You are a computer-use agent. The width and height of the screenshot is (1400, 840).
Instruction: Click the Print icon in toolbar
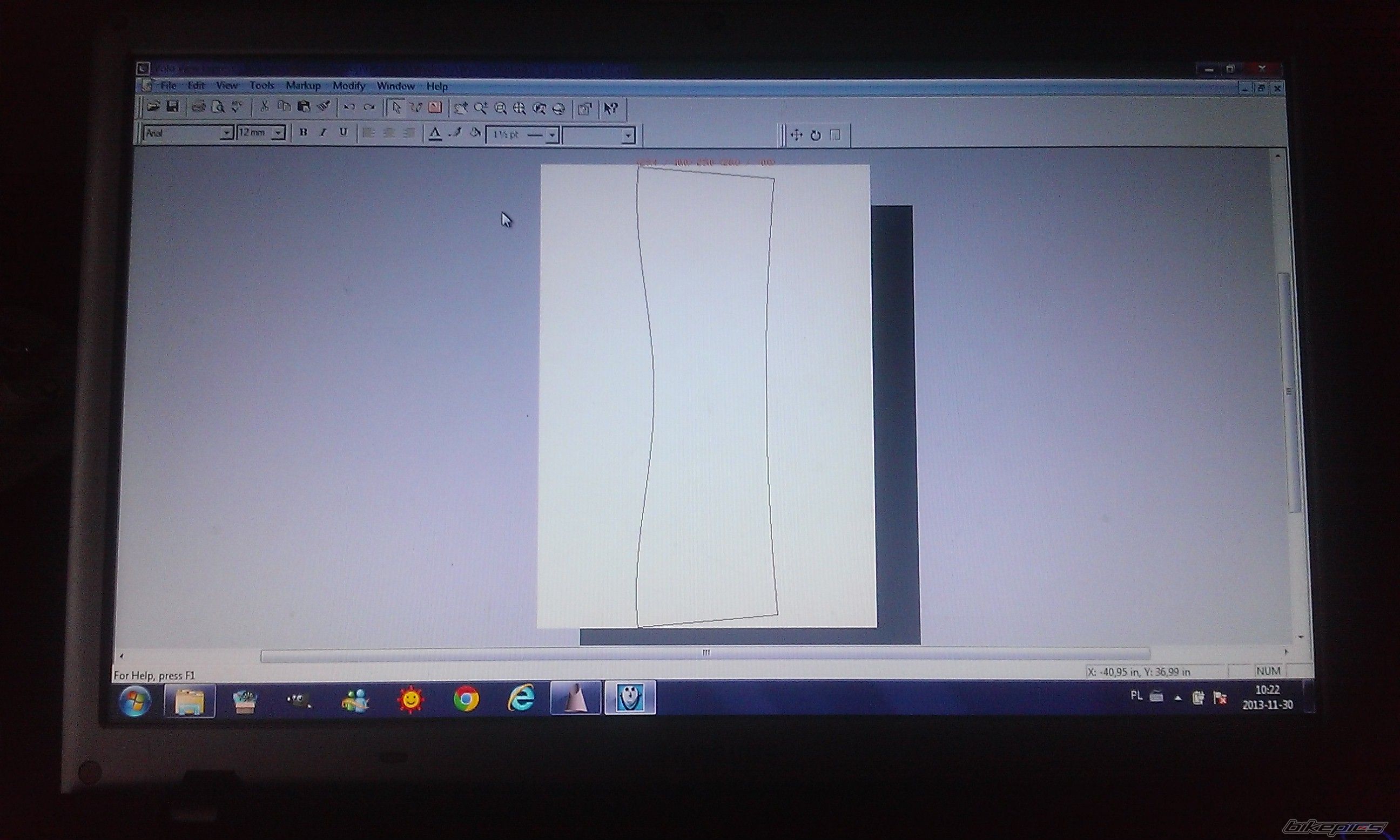click(x=198, y=107)
